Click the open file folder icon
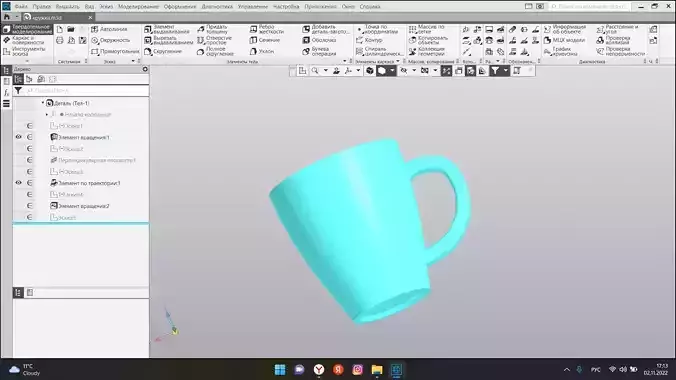Viewport: 676px width, 380px height. click(71, 29)
